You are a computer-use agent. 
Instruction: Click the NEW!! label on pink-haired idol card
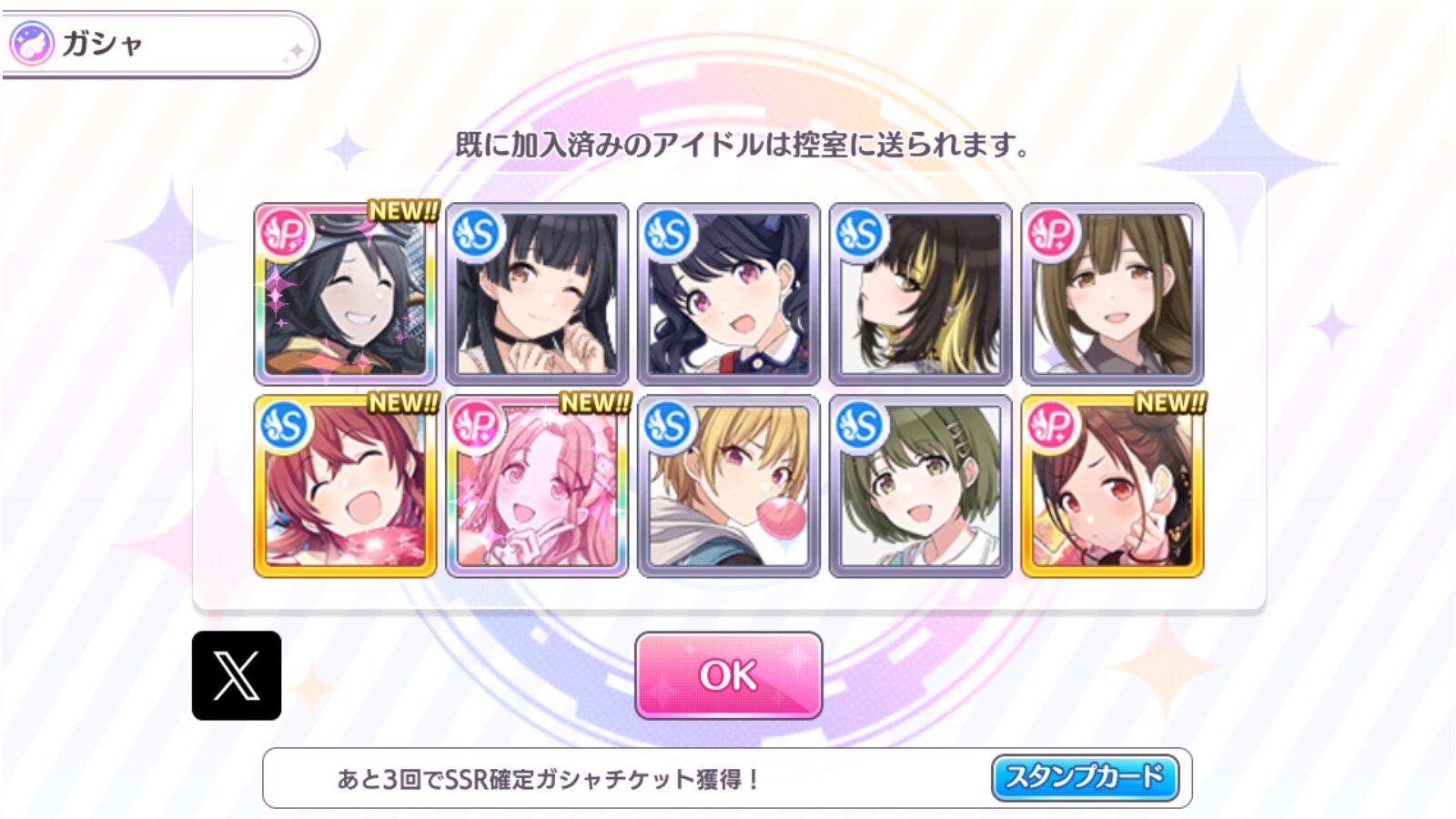(595, 402)
